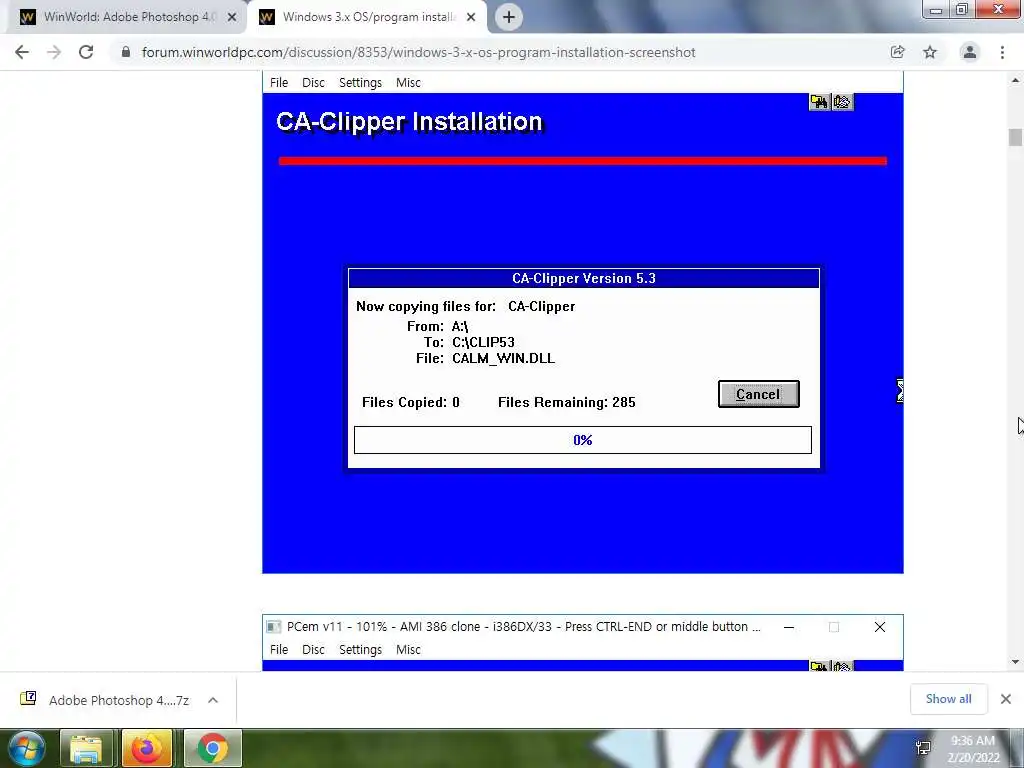Open Chrome's three-dot menu
The height and width of the screenshot is (768, 1024).
(x=1002, y=52)
